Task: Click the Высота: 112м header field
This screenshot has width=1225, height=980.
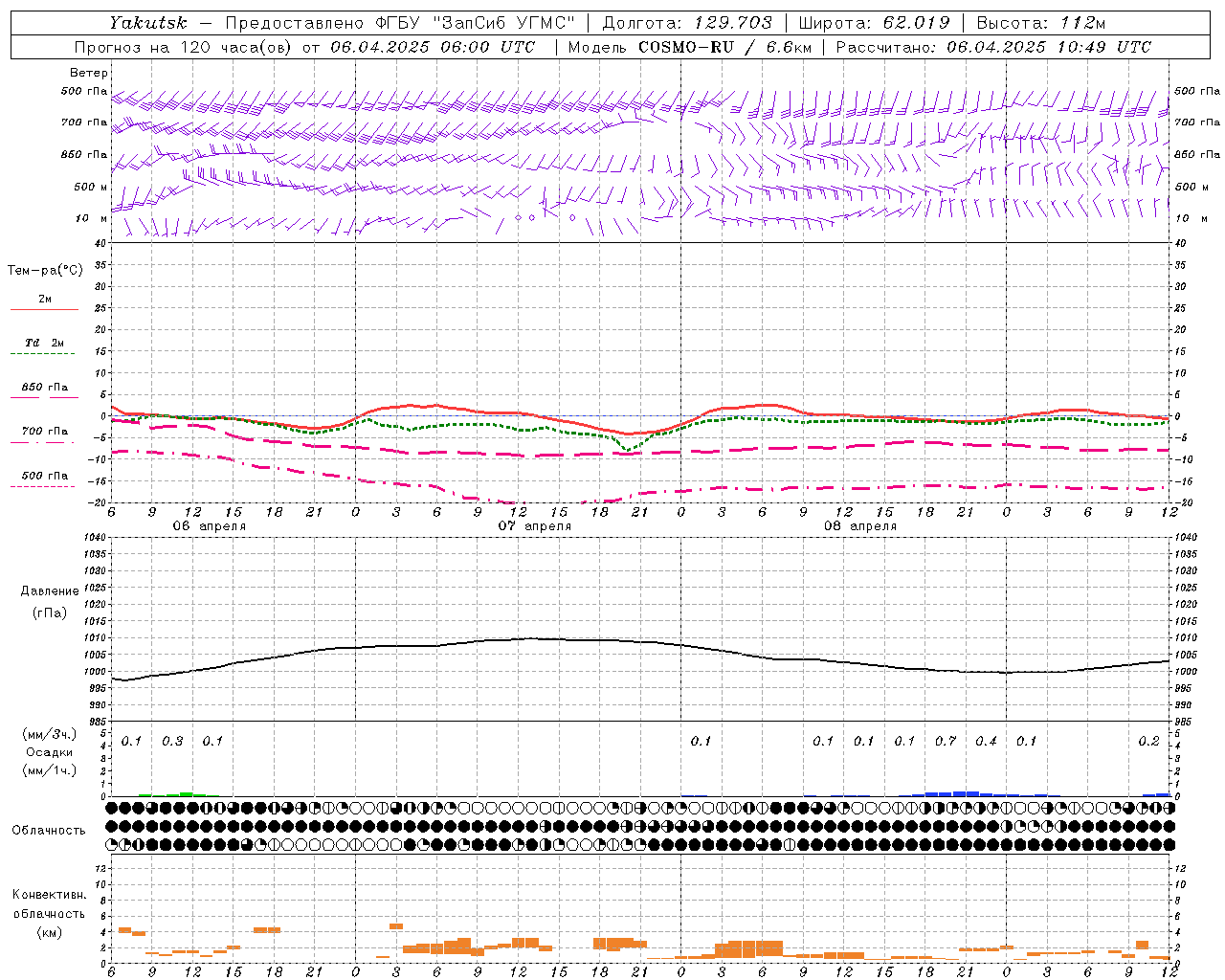Action: 1041,22
